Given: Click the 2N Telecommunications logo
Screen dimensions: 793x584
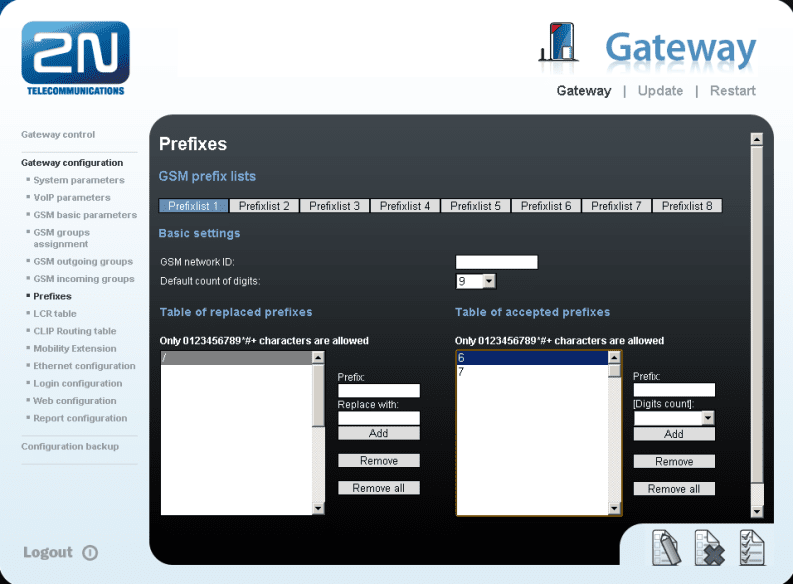Looking at the screenshot, I should [x=75, y=58].
